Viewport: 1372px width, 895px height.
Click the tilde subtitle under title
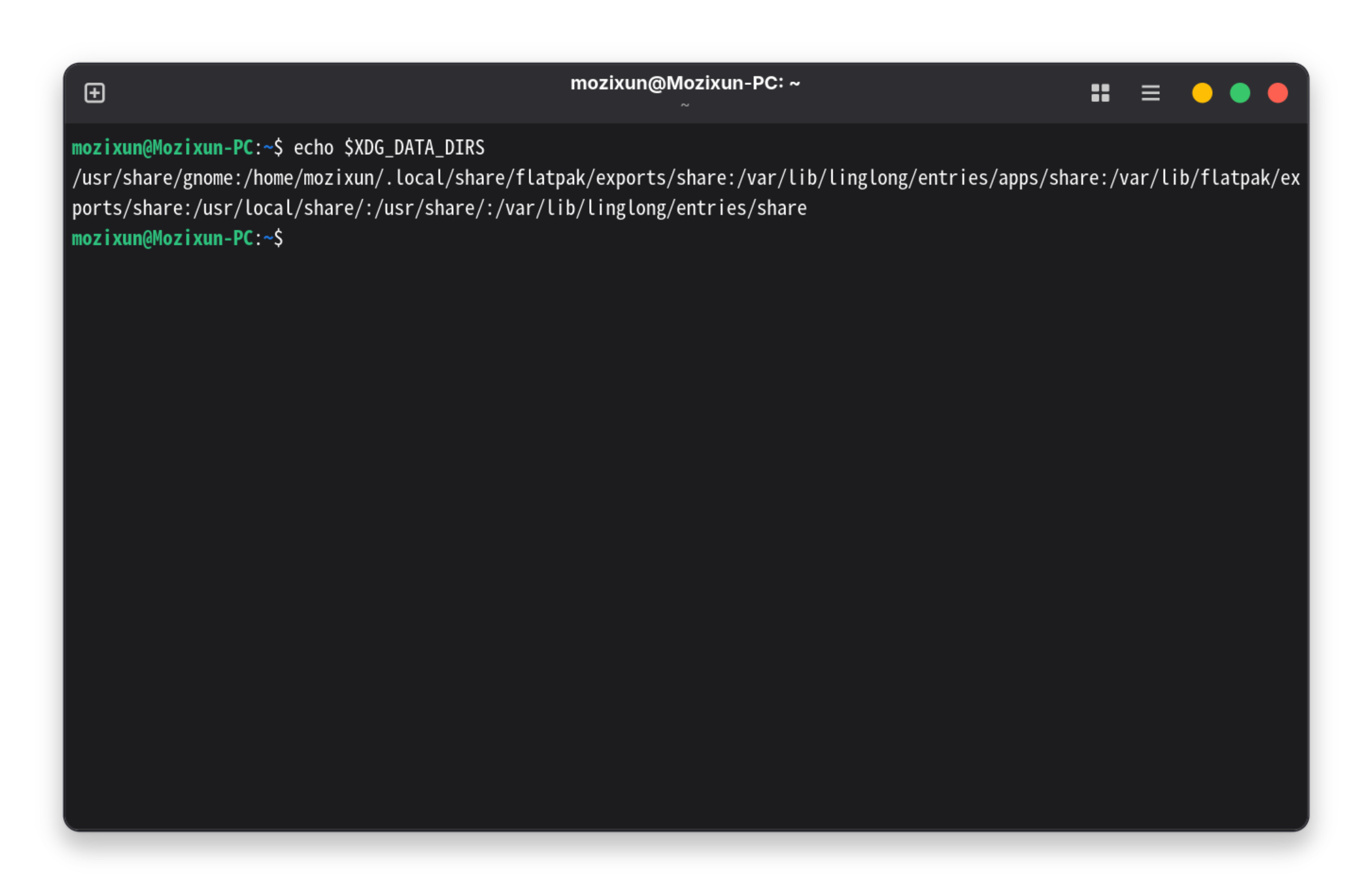[x=685, y=105]
